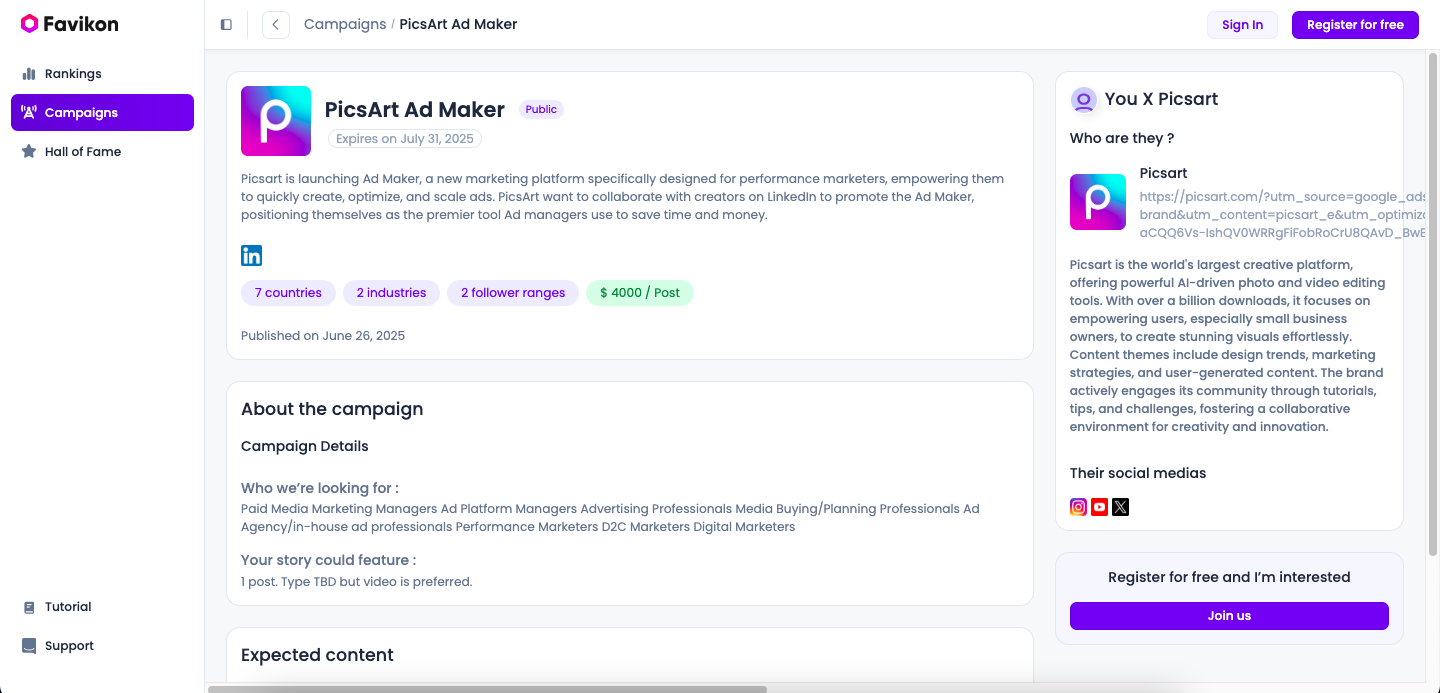
Task: Go to Hall of Fame
Action: 102,152
